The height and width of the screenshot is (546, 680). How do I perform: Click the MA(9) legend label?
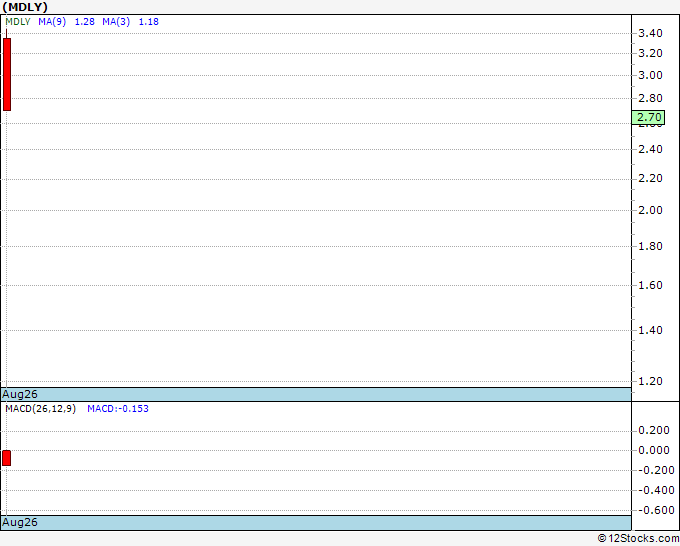pyautogui.click(x=52, y=22)
